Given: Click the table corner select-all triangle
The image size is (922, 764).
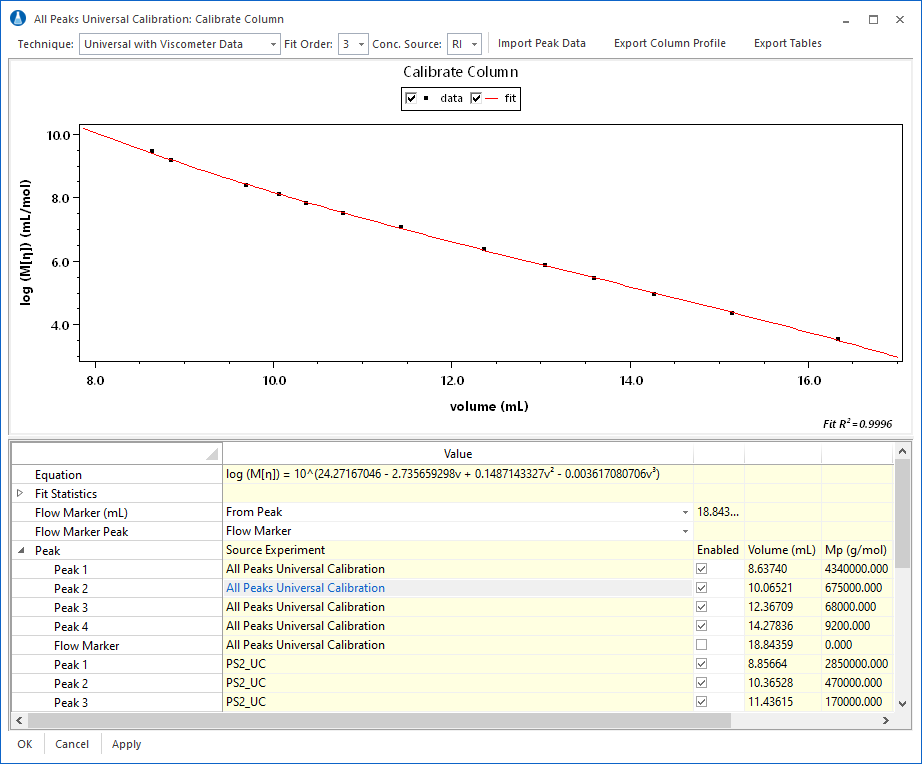Looking at the screenshot, I should click(x=211, y=454).
